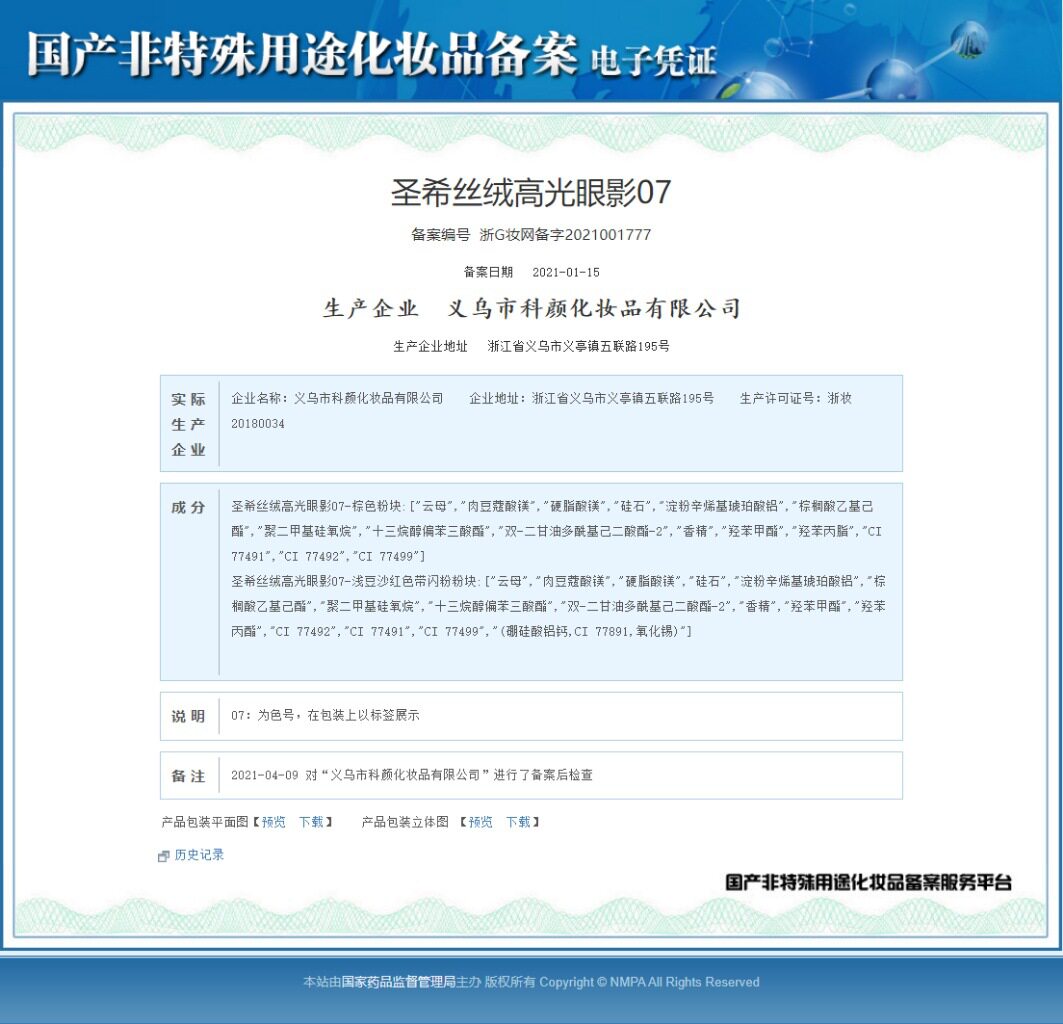Click the 备案编号 label

point(441,235)
